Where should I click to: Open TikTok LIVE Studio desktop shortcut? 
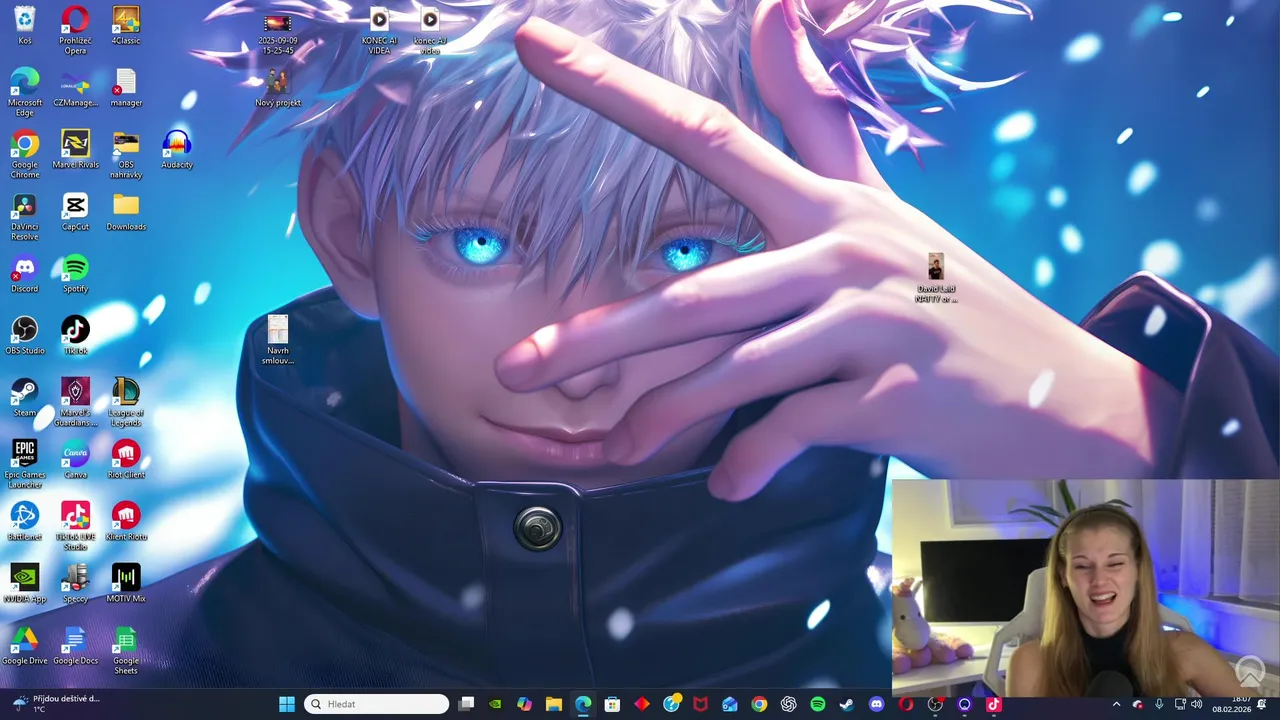coord(75,526)
